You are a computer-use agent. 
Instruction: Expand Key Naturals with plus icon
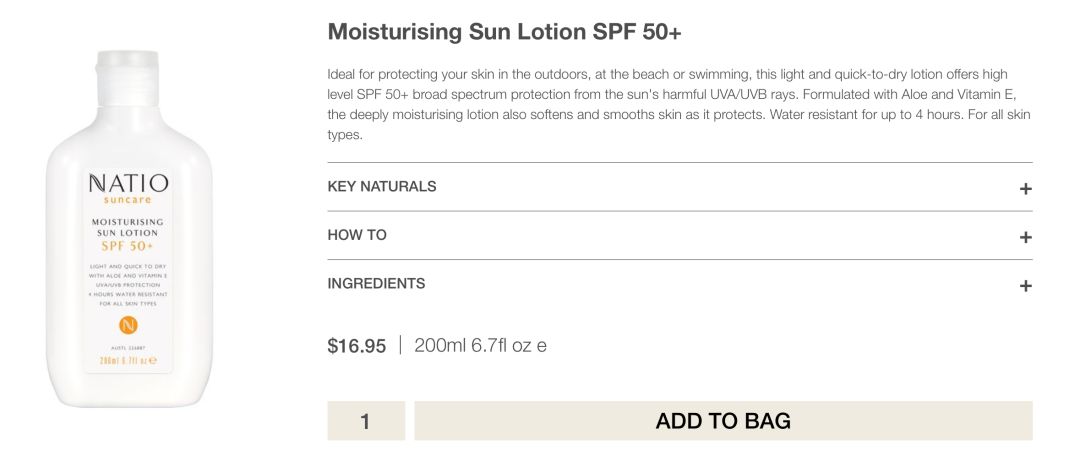tap(1025, 188)
